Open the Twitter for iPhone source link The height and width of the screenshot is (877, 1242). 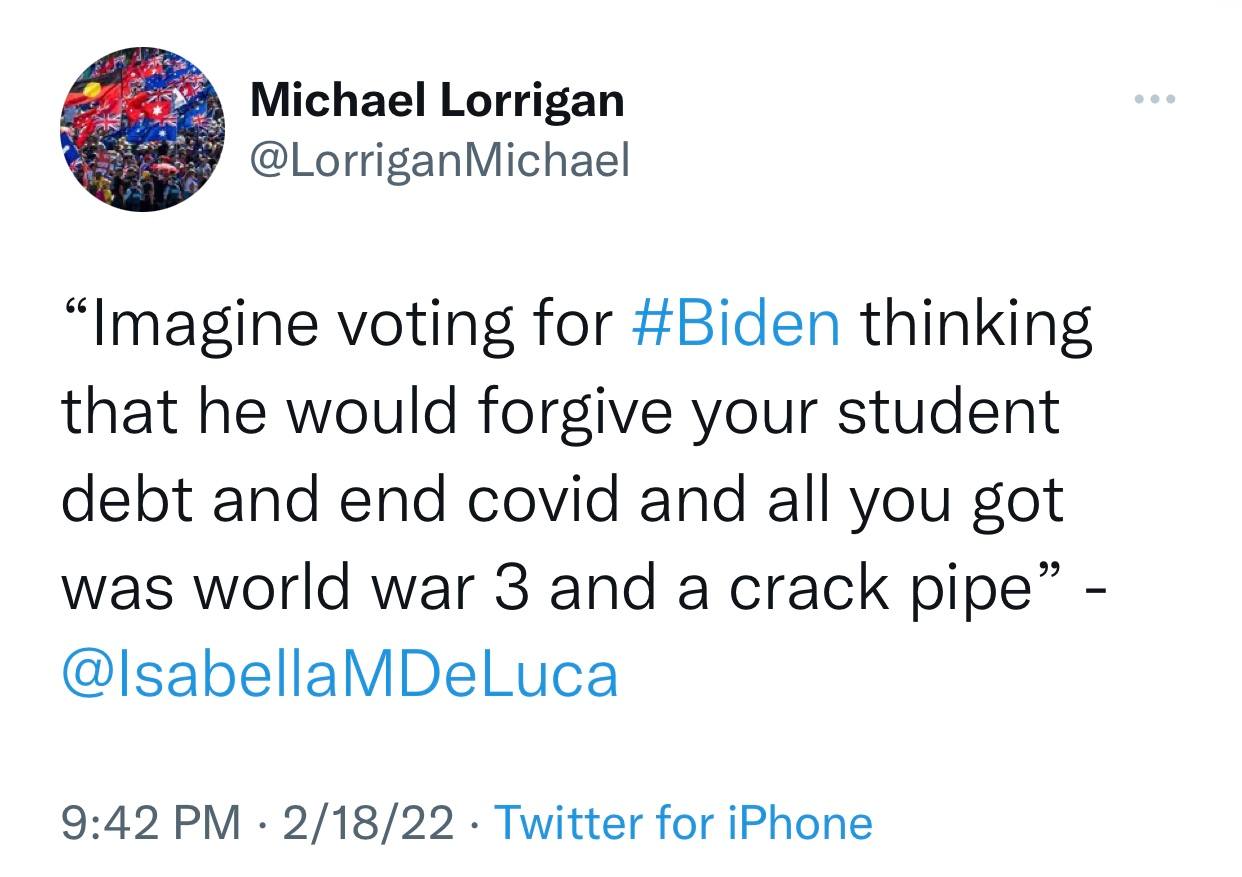683,823
